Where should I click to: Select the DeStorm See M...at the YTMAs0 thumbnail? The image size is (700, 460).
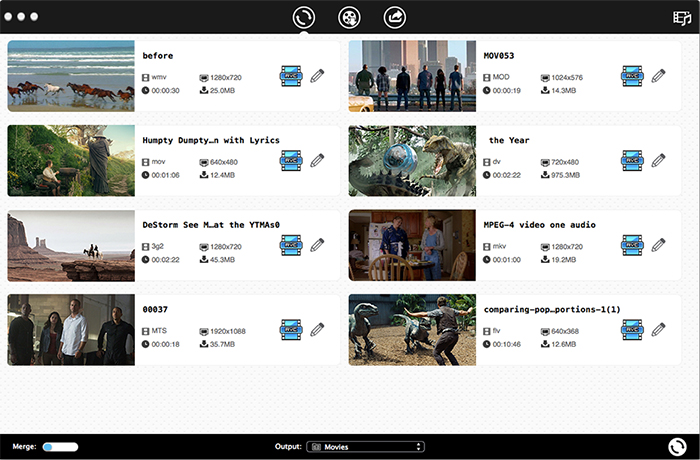click(71, 245)
